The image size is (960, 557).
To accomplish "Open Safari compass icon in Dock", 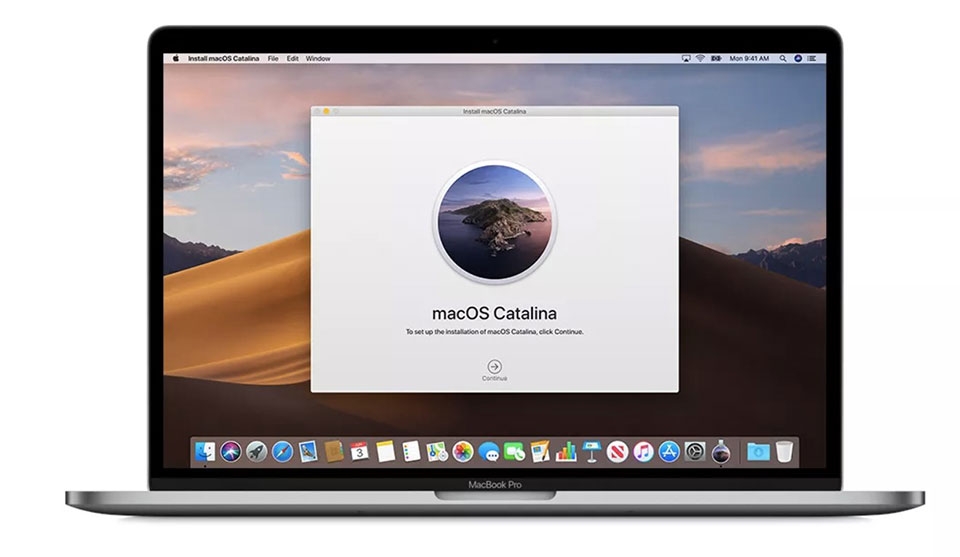I will click(x=282, y=452).
